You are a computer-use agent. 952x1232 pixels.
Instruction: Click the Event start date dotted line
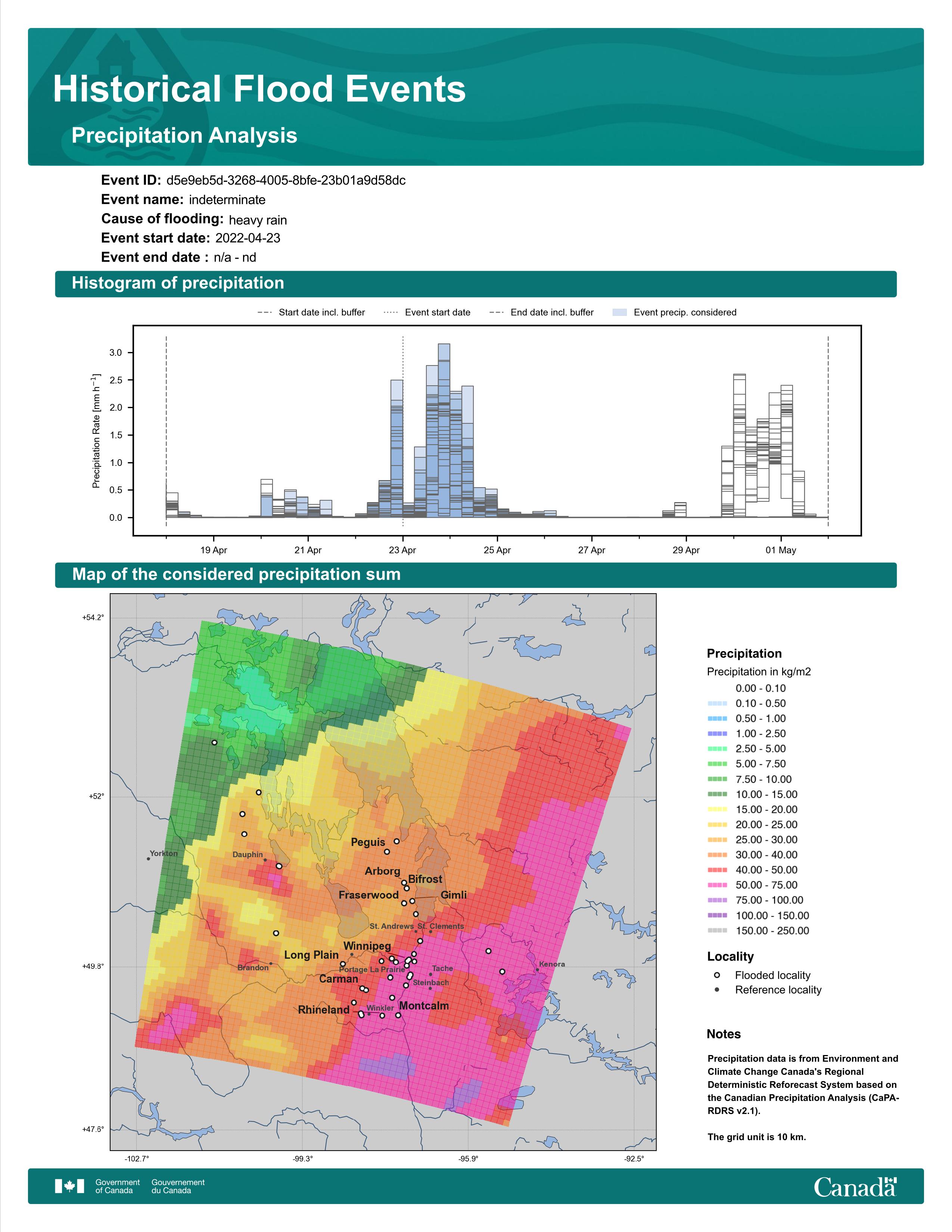coord(403,431)
